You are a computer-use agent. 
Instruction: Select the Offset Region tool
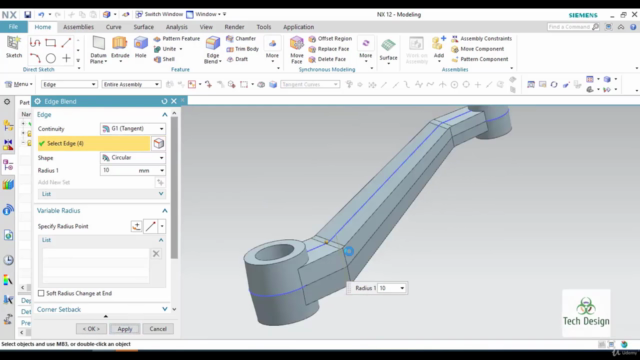[331, 38]
